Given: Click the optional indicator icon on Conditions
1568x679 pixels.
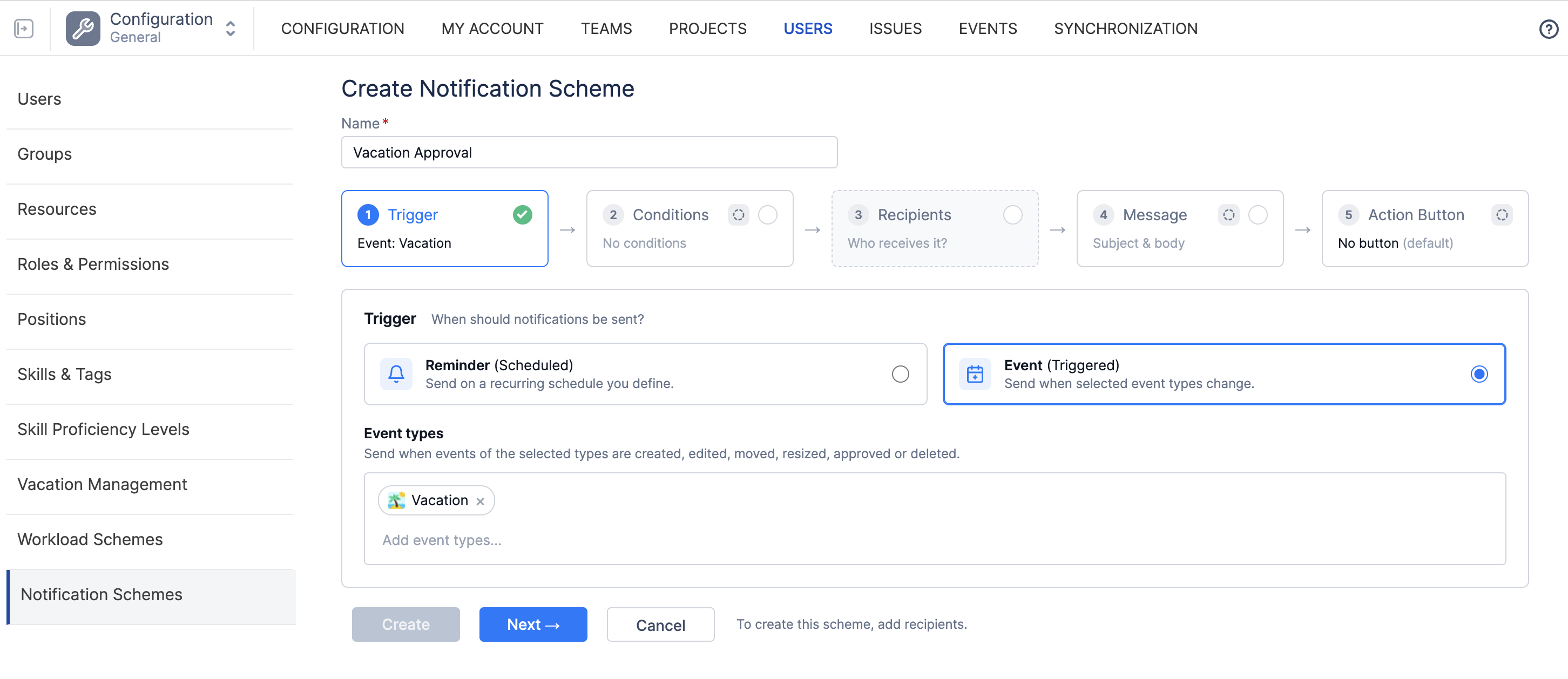Looking at the screenshot, I should point(738,215).
